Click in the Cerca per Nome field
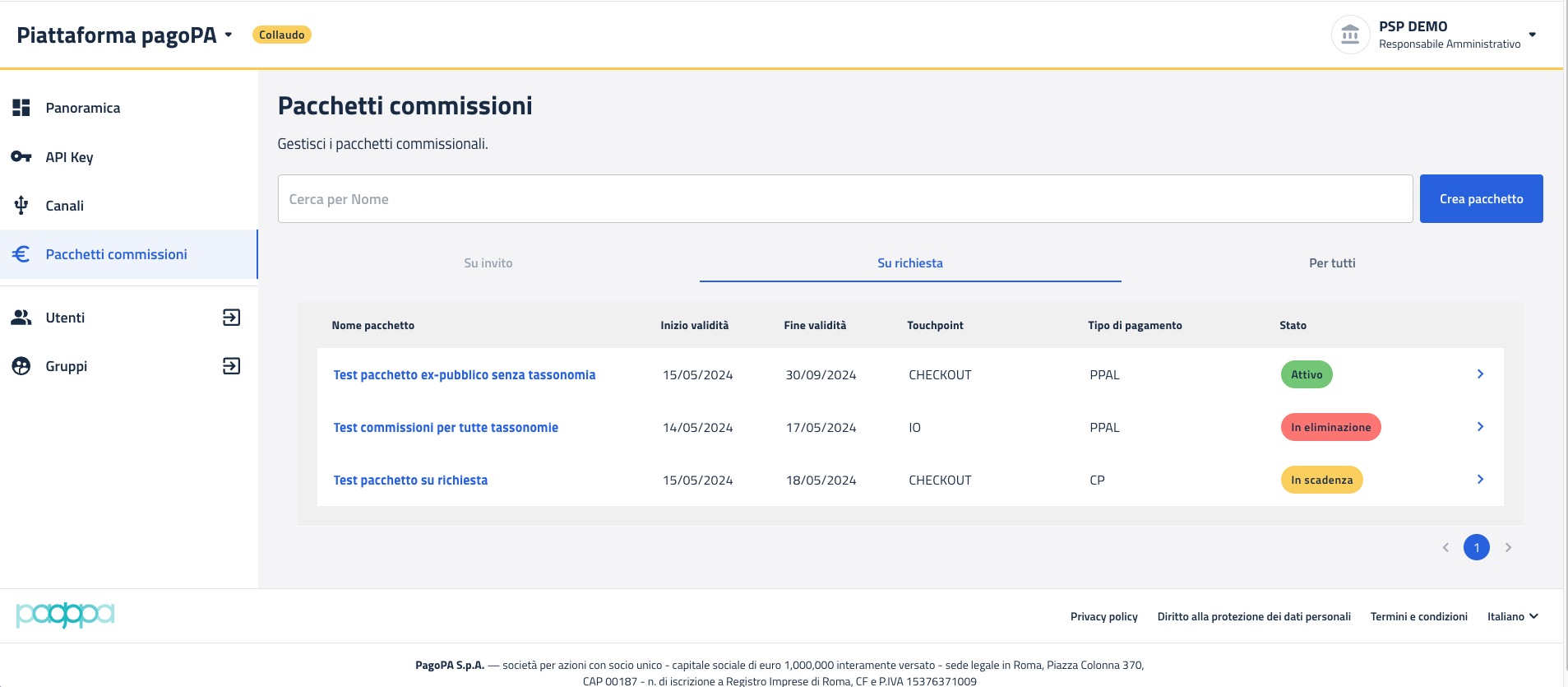Image resolution: width=1568 pixels, height=687 pixels. [844, 199]
